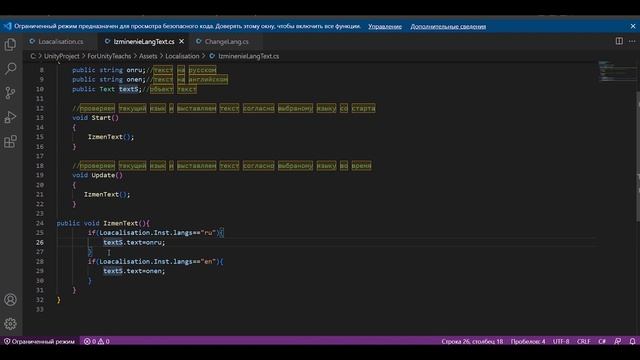This screenshot has height=360, width=640.
Task: Open the editor More Actions menu
Action: (632, 41)
